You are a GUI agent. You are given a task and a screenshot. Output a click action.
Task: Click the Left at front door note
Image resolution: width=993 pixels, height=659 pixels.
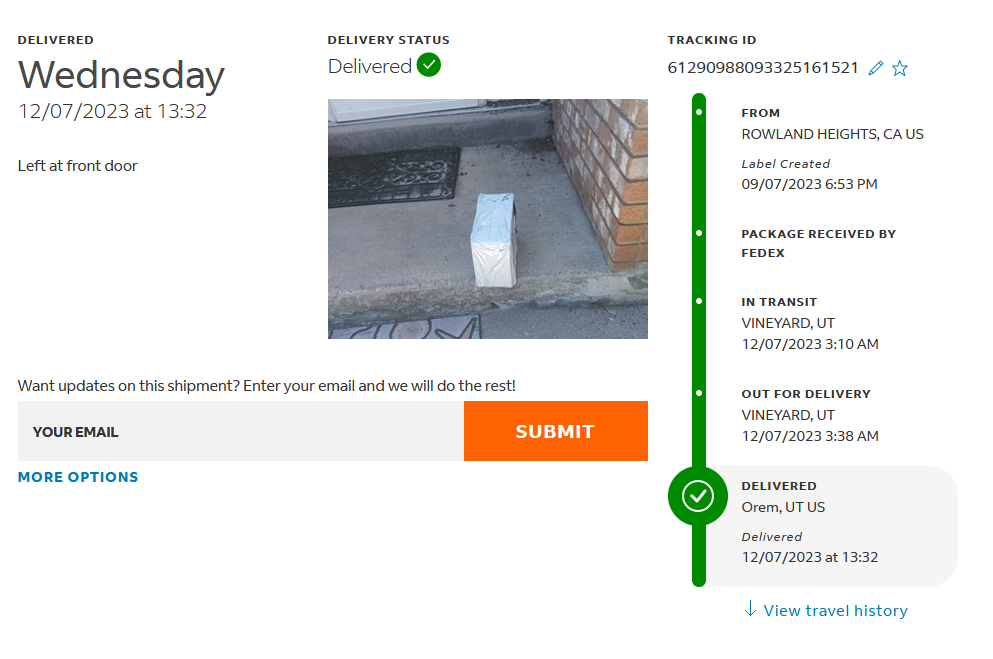[x=78, y=166]
